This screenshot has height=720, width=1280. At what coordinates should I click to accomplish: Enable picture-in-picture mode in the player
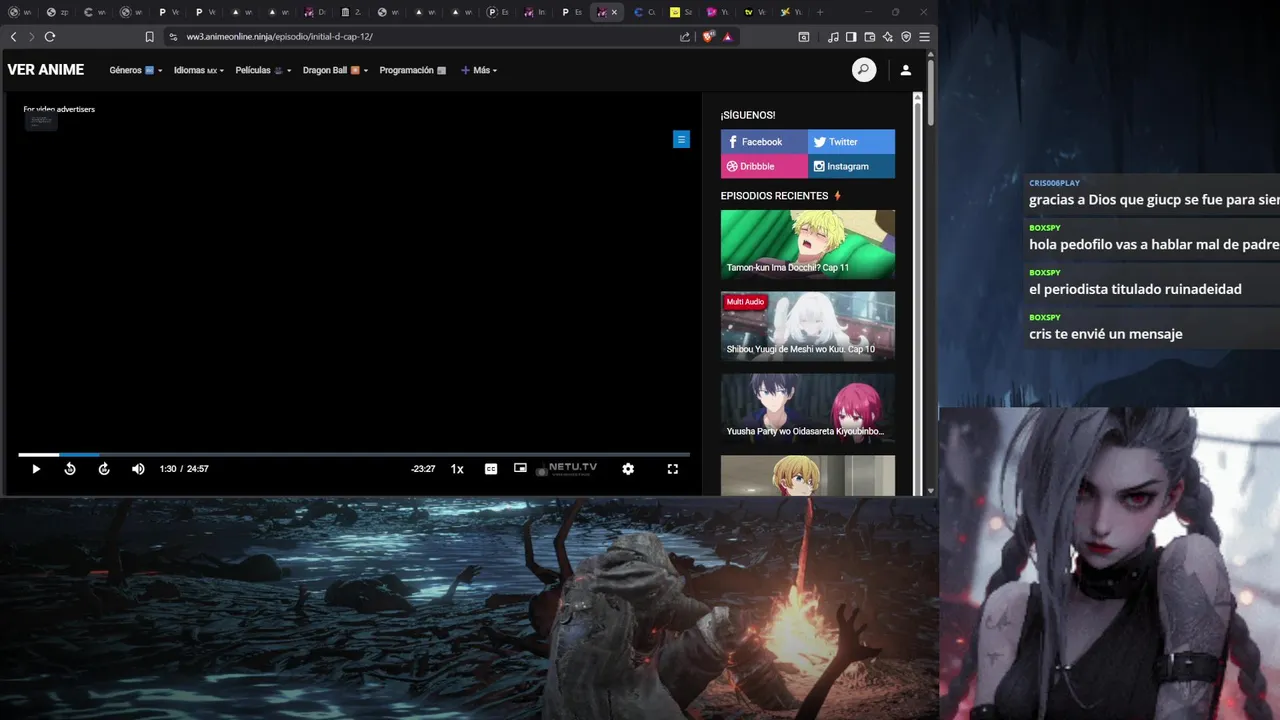point(520,468)
